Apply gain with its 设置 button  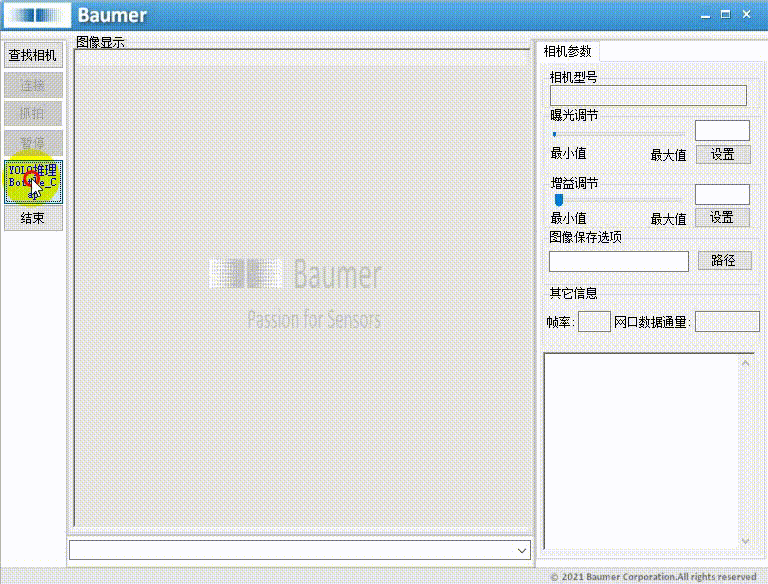(x=722, y=218)
